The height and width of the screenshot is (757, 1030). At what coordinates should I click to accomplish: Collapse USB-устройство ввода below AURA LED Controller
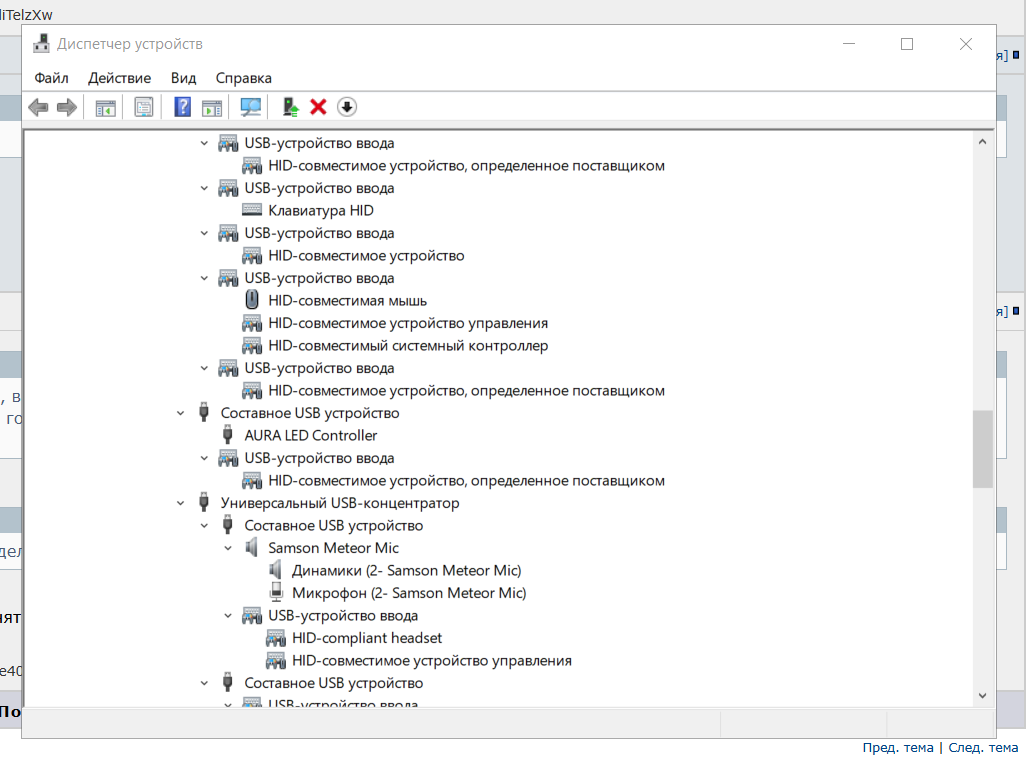[x=204, y=458]
